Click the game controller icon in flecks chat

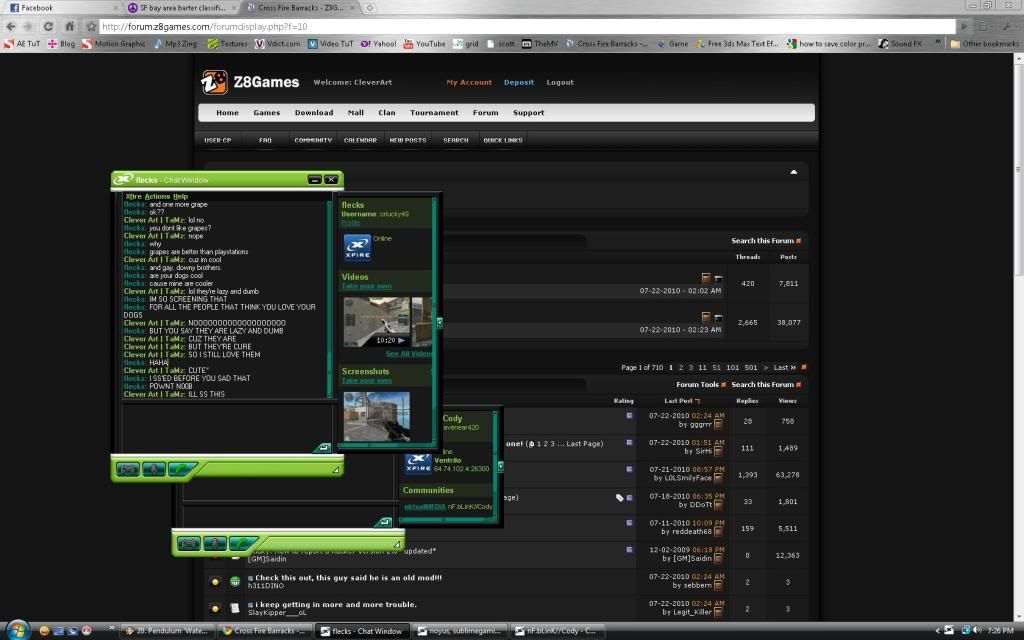(128, 468)
